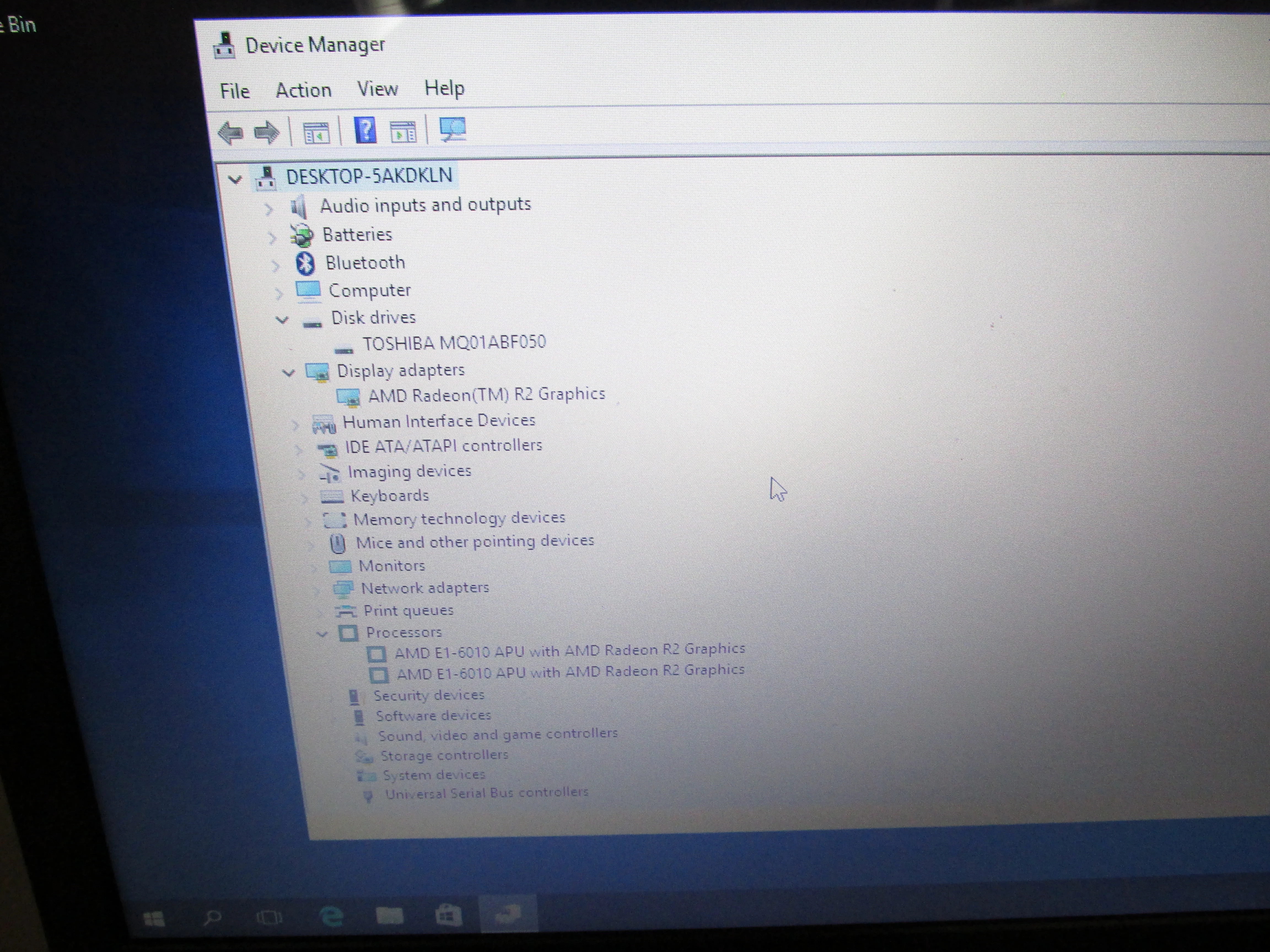Launch Microsoft Edge from taskbar
Screen dimensions: 1270x952
(x=331, y=916)
